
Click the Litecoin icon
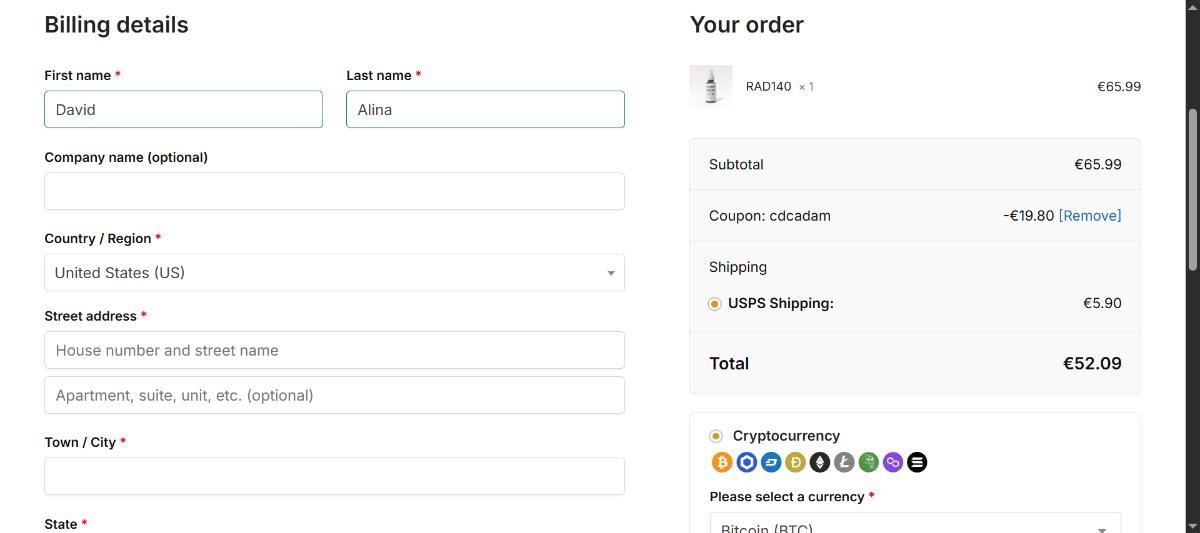[844, 462]
